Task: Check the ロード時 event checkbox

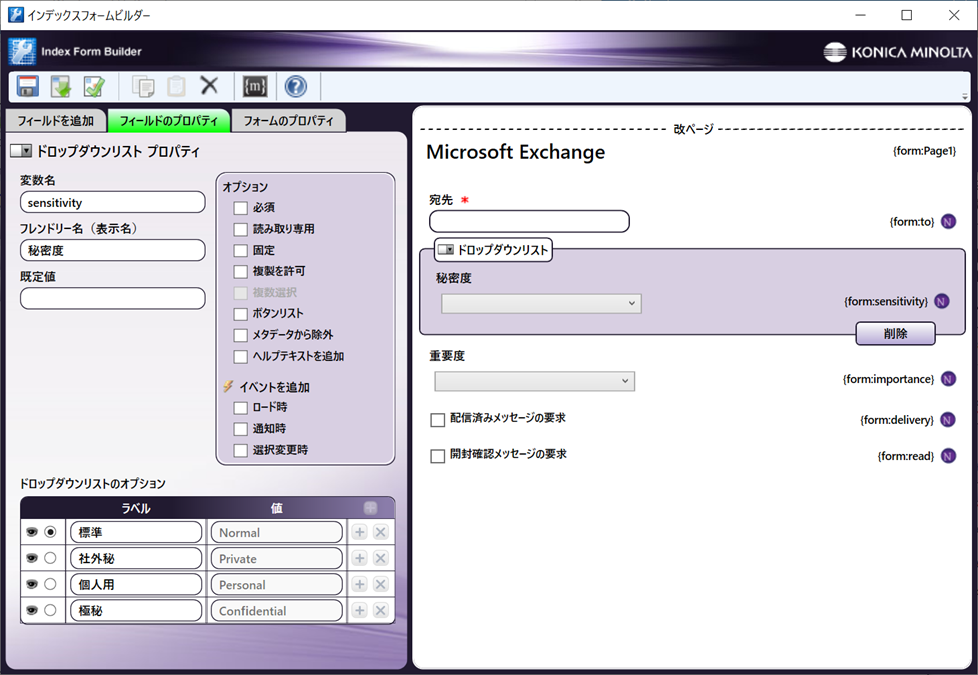Action: point(241,407)
